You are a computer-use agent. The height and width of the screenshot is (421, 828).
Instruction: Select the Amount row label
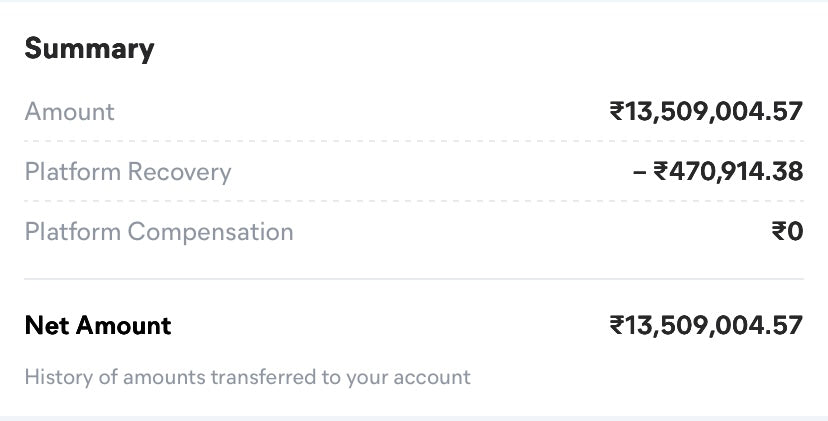click(x=69, y=112)
